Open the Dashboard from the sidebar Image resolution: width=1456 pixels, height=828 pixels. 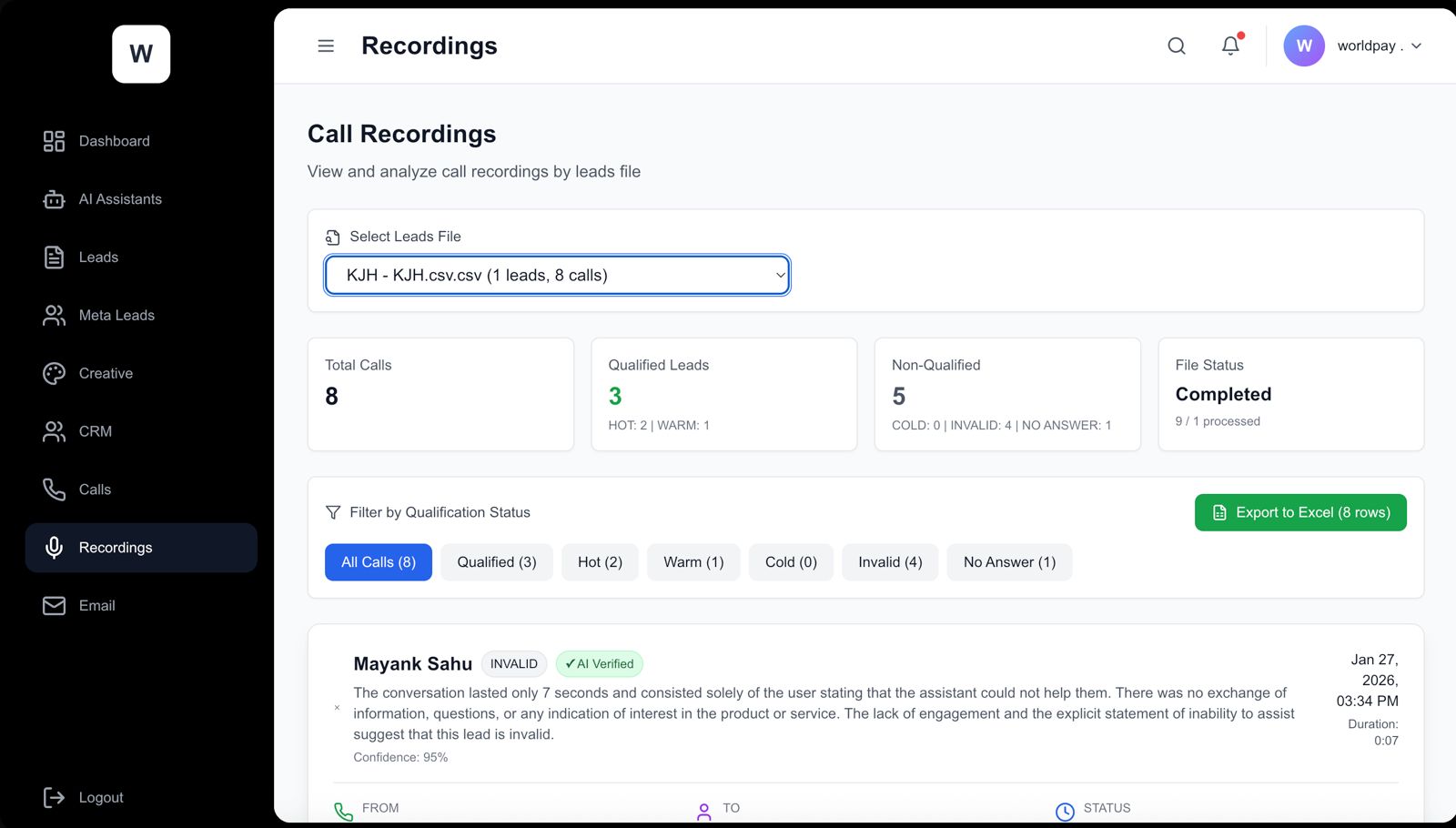pos(114,141)
